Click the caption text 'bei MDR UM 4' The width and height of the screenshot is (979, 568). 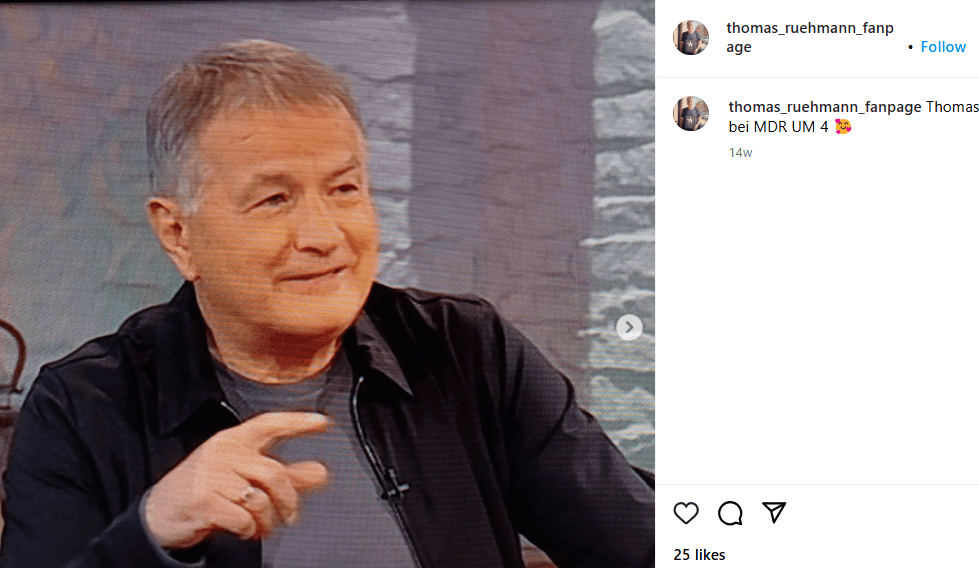click(779, 127)
